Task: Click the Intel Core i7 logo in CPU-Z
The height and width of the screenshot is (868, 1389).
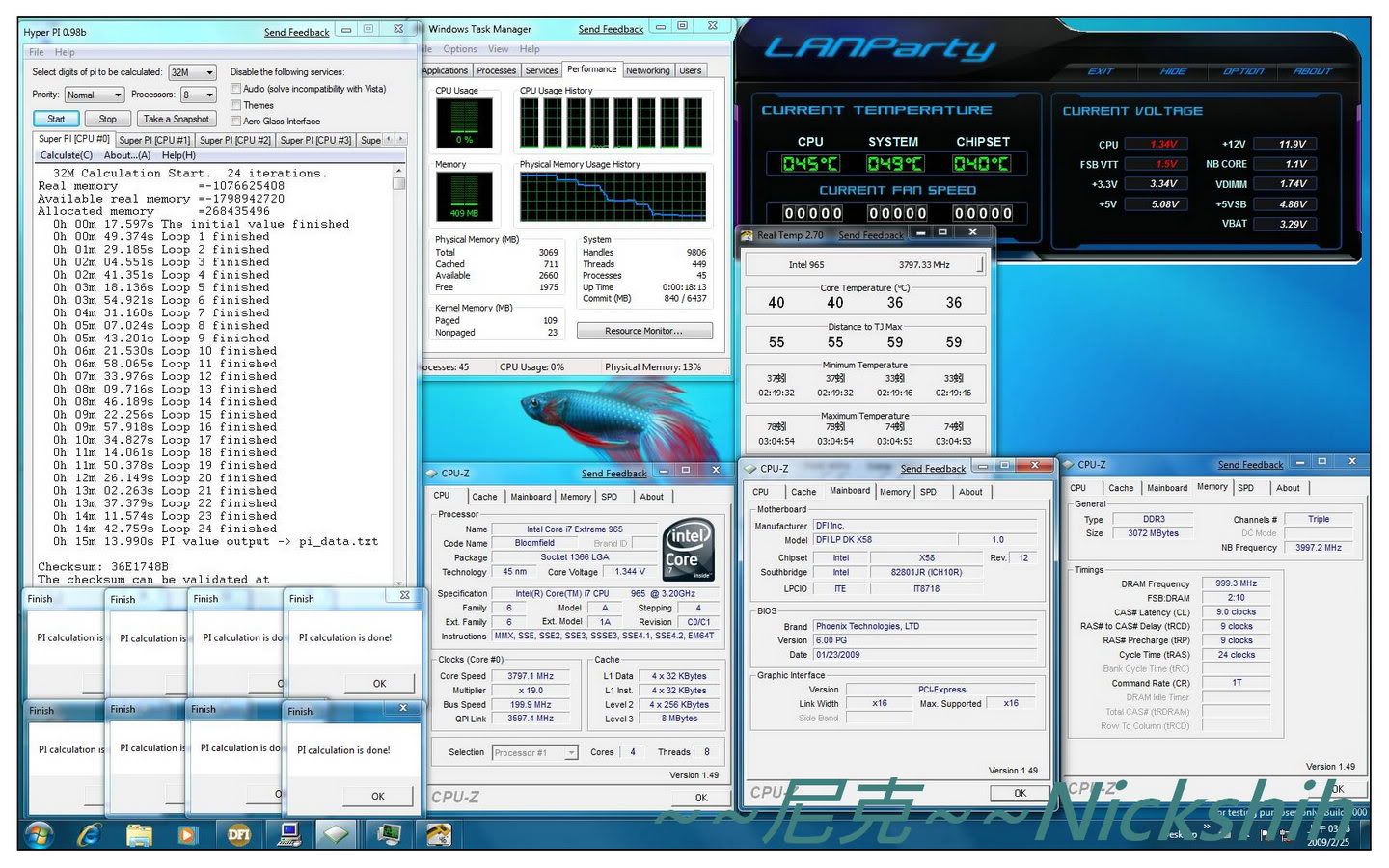Action: tap(688, 549)
